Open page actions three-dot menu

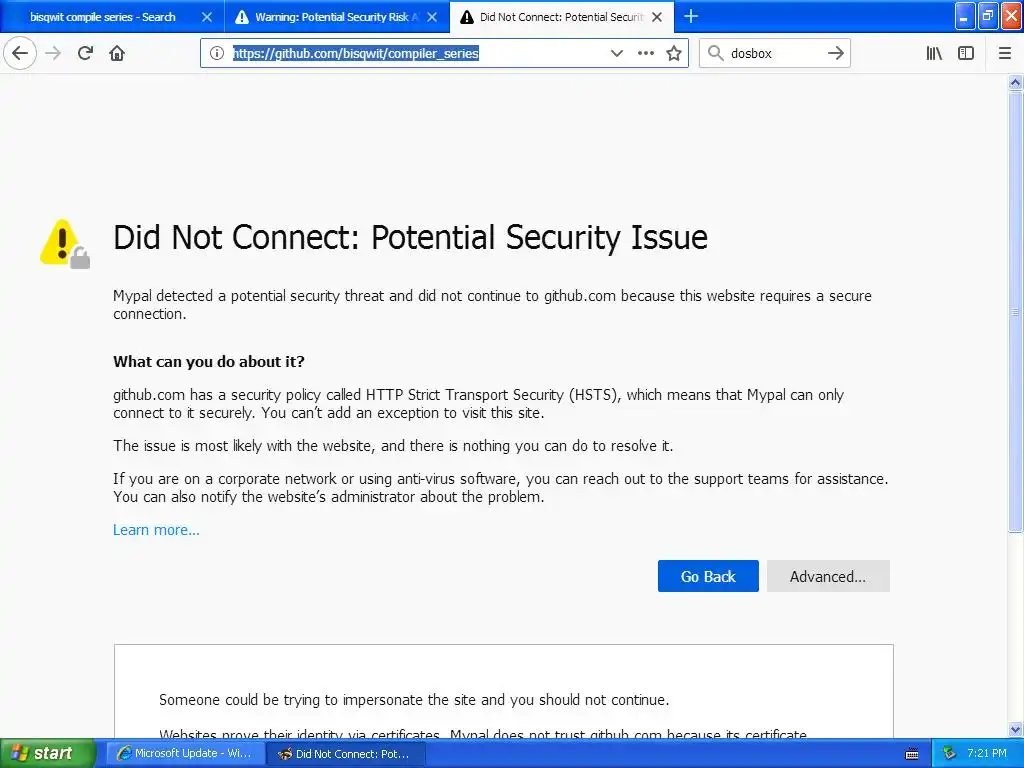(x=646, y=53)
